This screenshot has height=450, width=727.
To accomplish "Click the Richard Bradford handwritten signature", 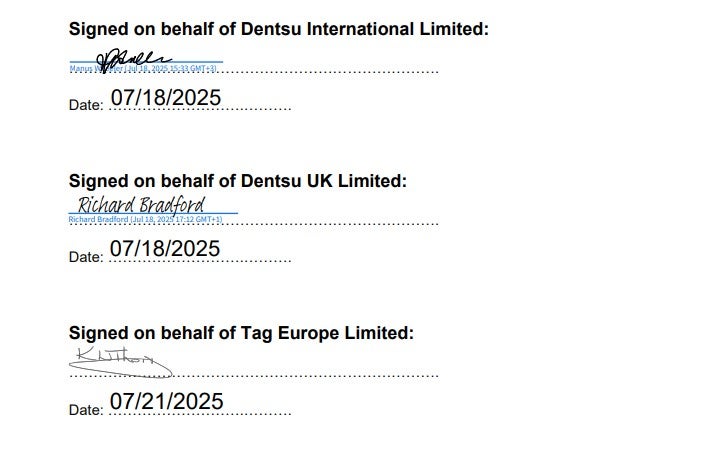I will tap(142, 205).
